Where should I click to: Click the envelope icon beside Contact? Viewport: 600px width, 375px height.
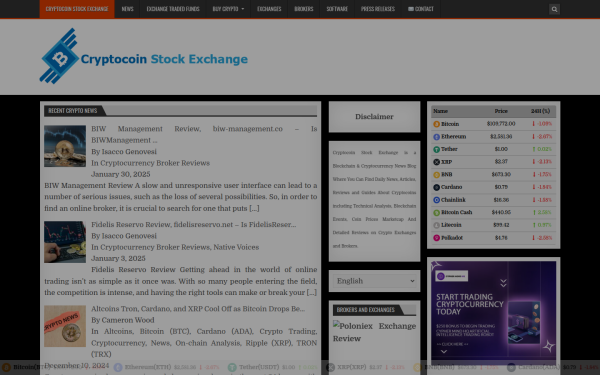tap(411, 9)
